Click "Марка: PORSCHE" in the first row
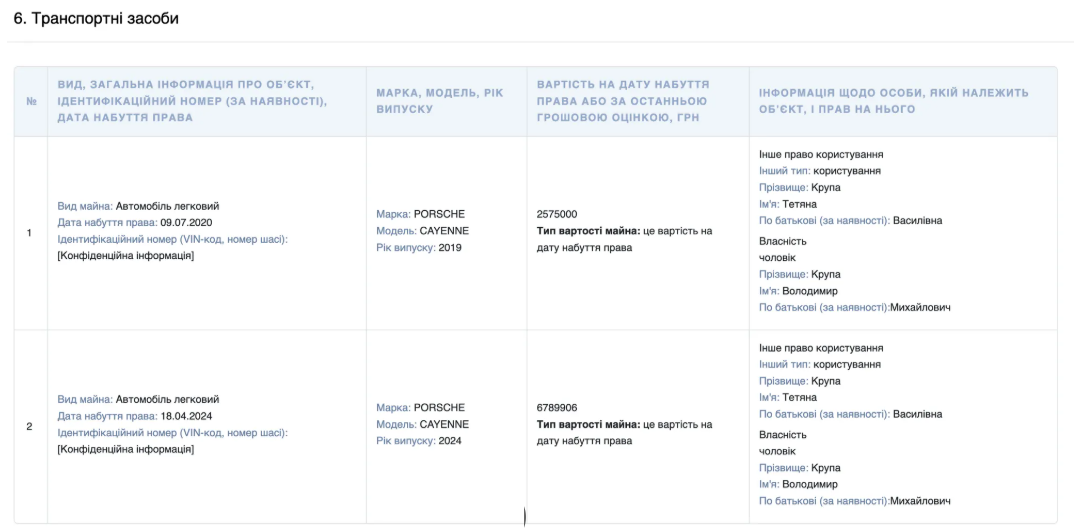Viewport: 1080px width, 530px height. point(420,214)
